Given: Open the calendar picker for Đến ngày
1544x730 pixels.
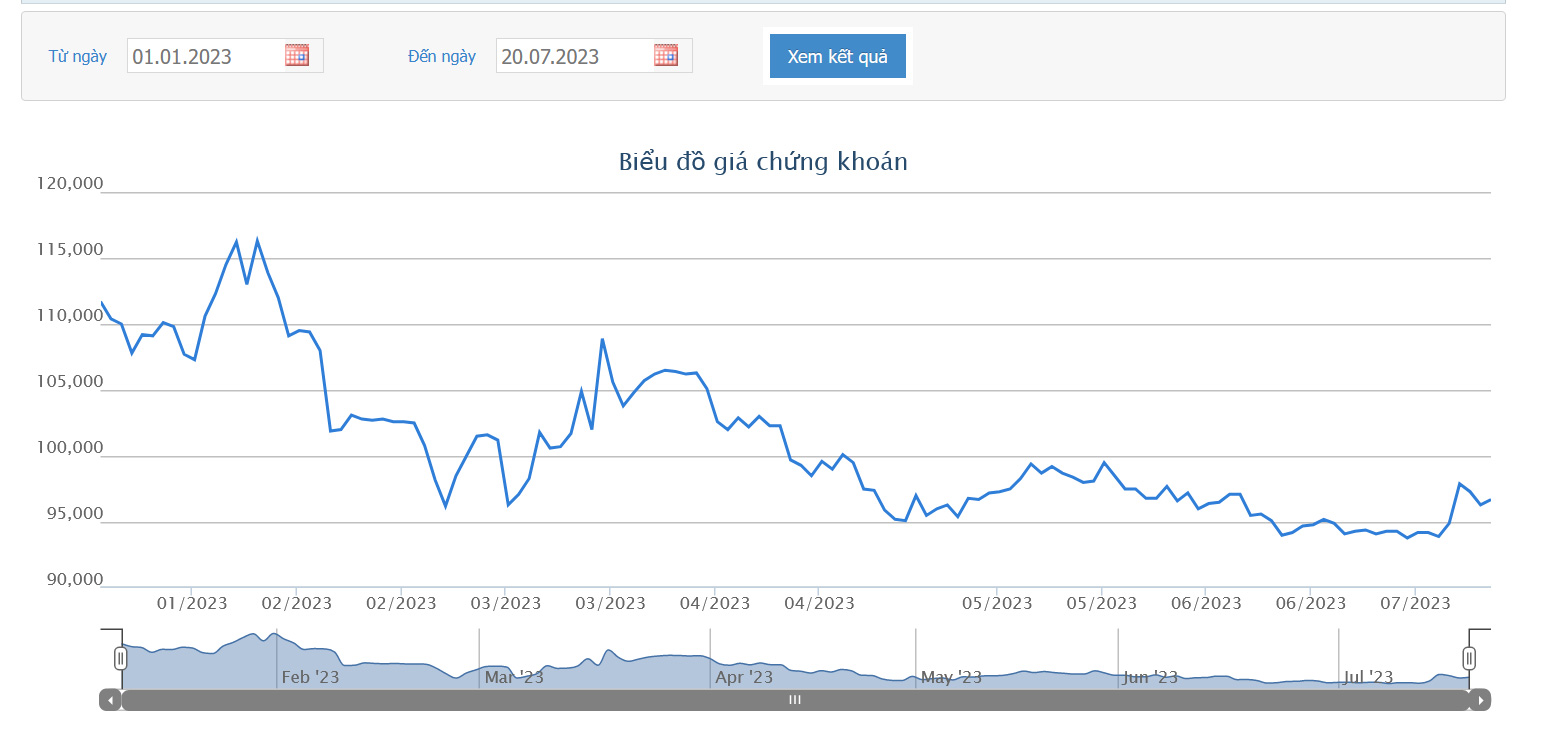Looking at the screenshot, I should 666,56.
